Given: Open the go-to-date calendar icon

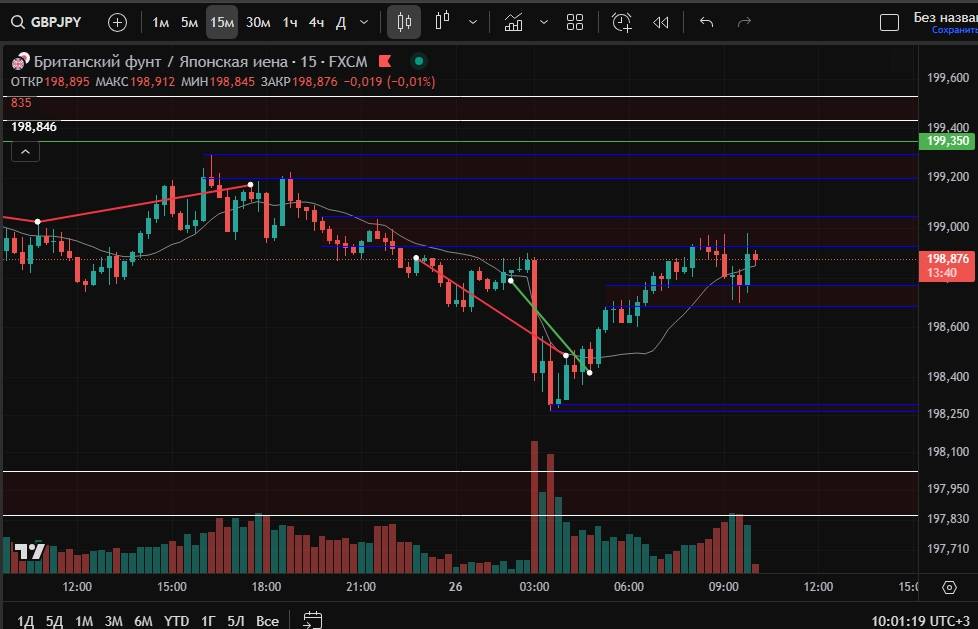Looking at the screenshot, I should point(313,620).
